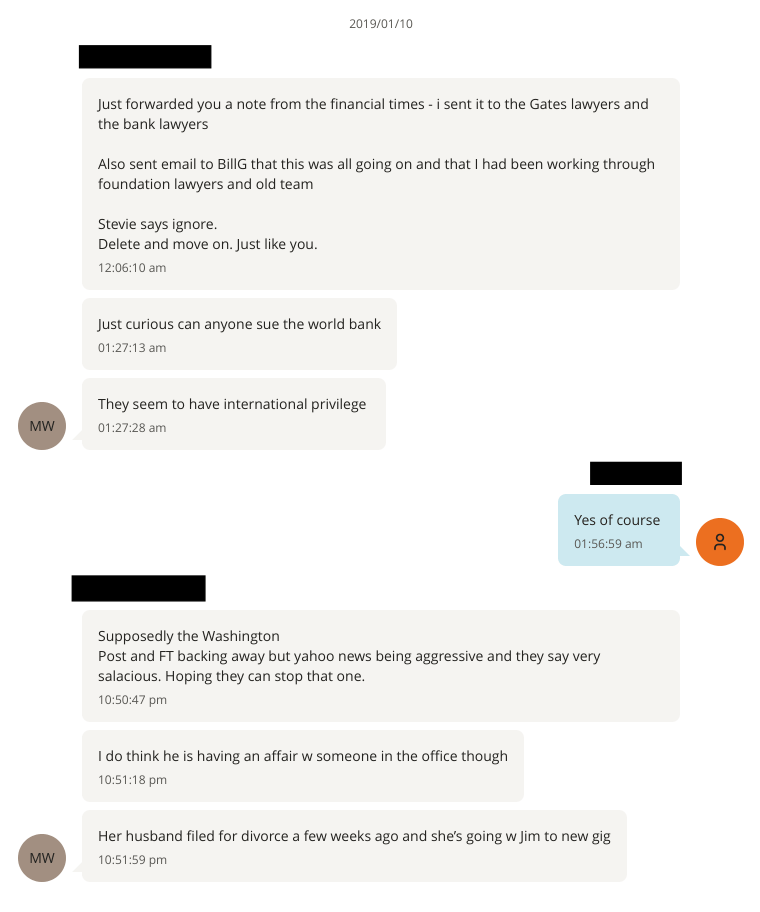Select the 'sue the world bank' message
760x912 pixels.
[x=239, y=325]
